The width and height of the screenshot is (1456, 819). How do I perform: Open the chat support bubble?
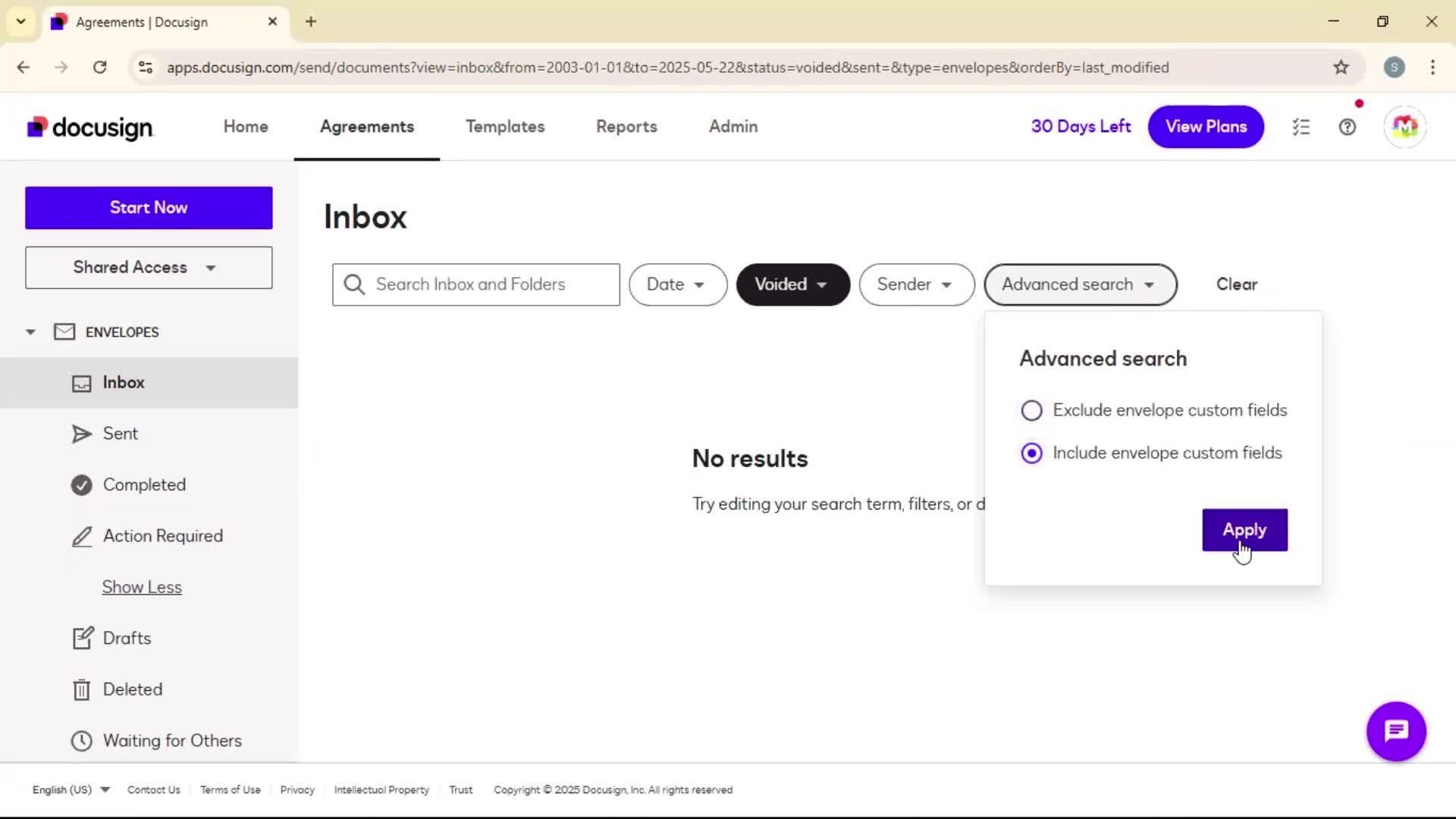(x=1396, y=731)
